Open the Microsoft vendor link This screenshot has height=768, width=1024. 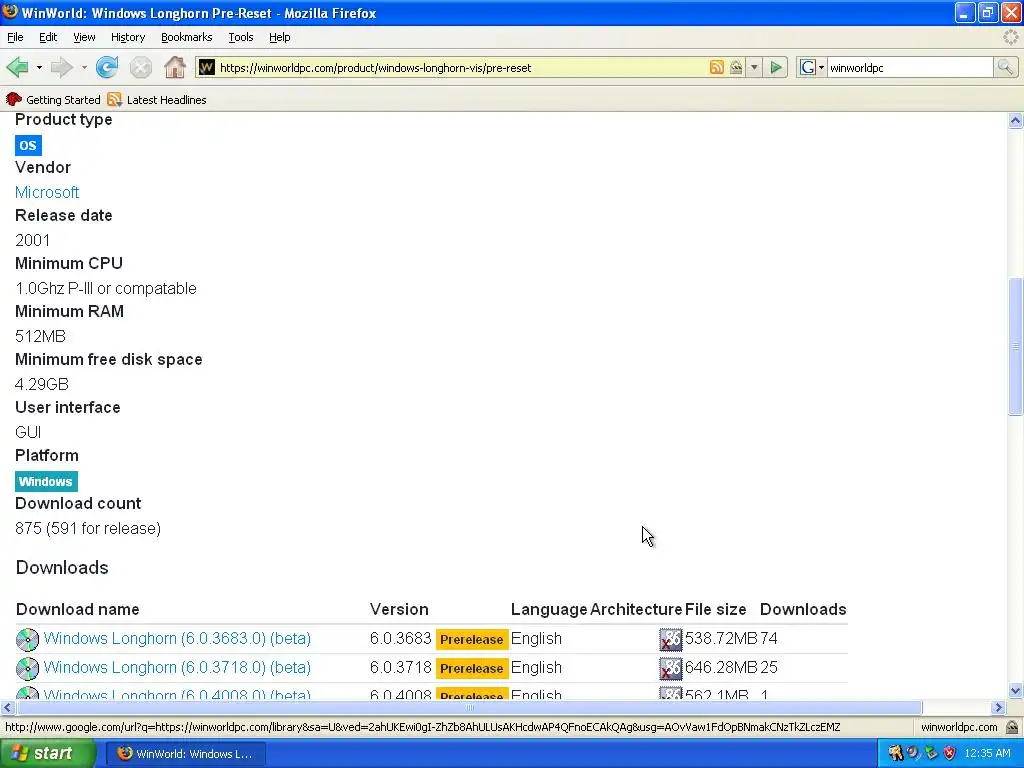click(47, 192)
